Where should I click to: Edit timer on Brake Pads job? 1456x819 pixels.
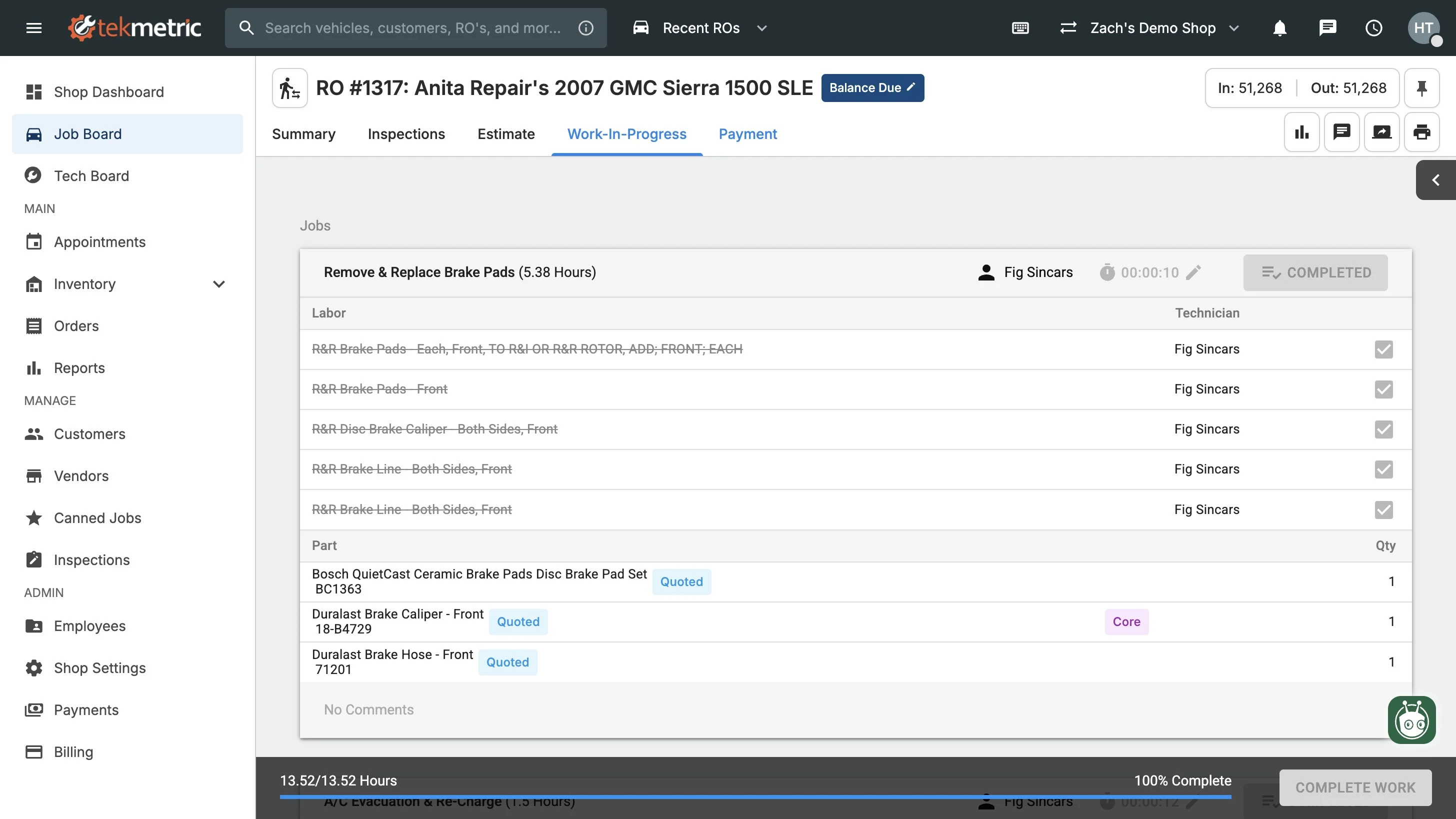tap(1193, 272)
